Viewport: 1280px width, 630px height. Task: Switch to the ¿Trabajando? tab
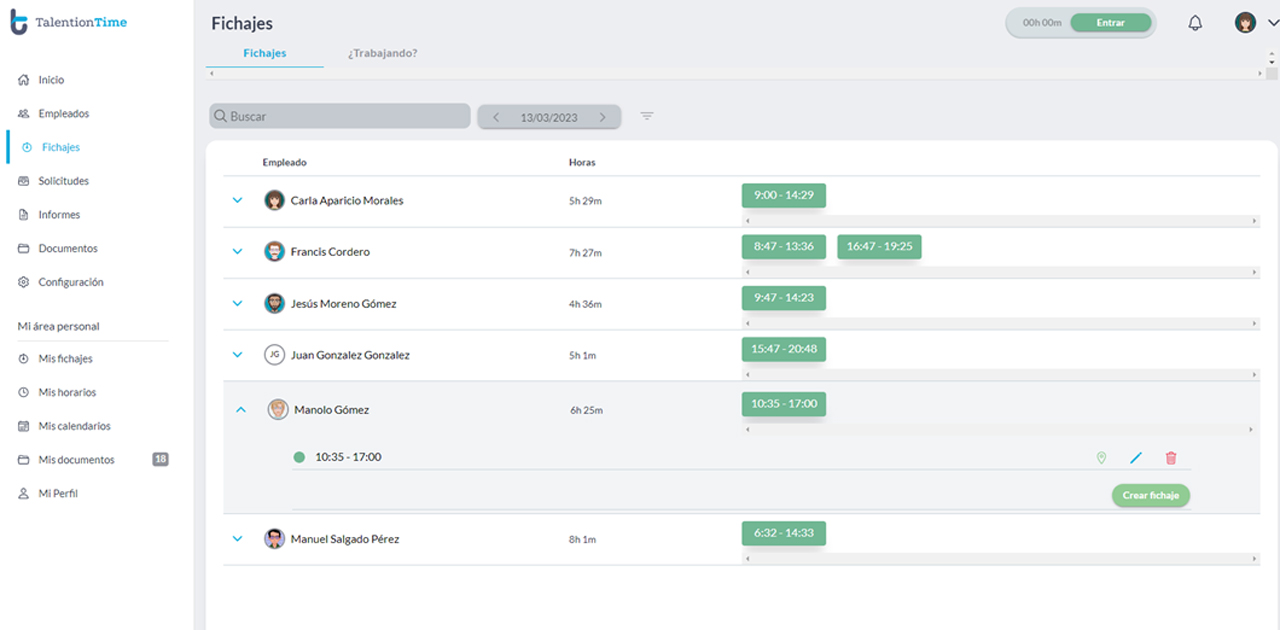click(x=382, y=53)
